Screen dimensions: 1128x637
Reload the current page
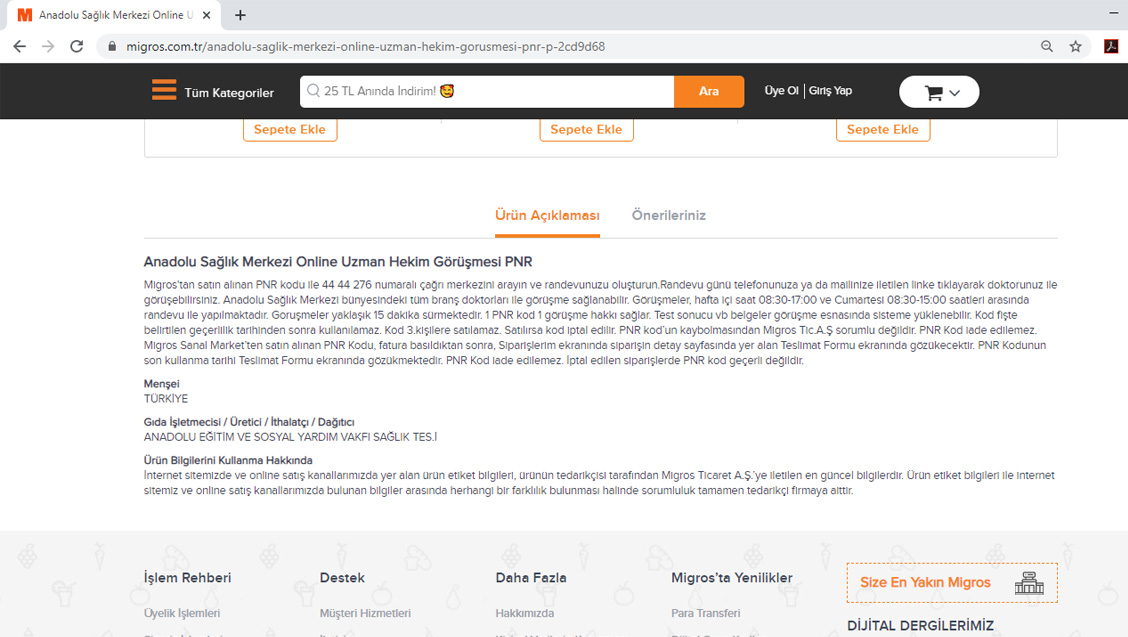coord(76,47)
